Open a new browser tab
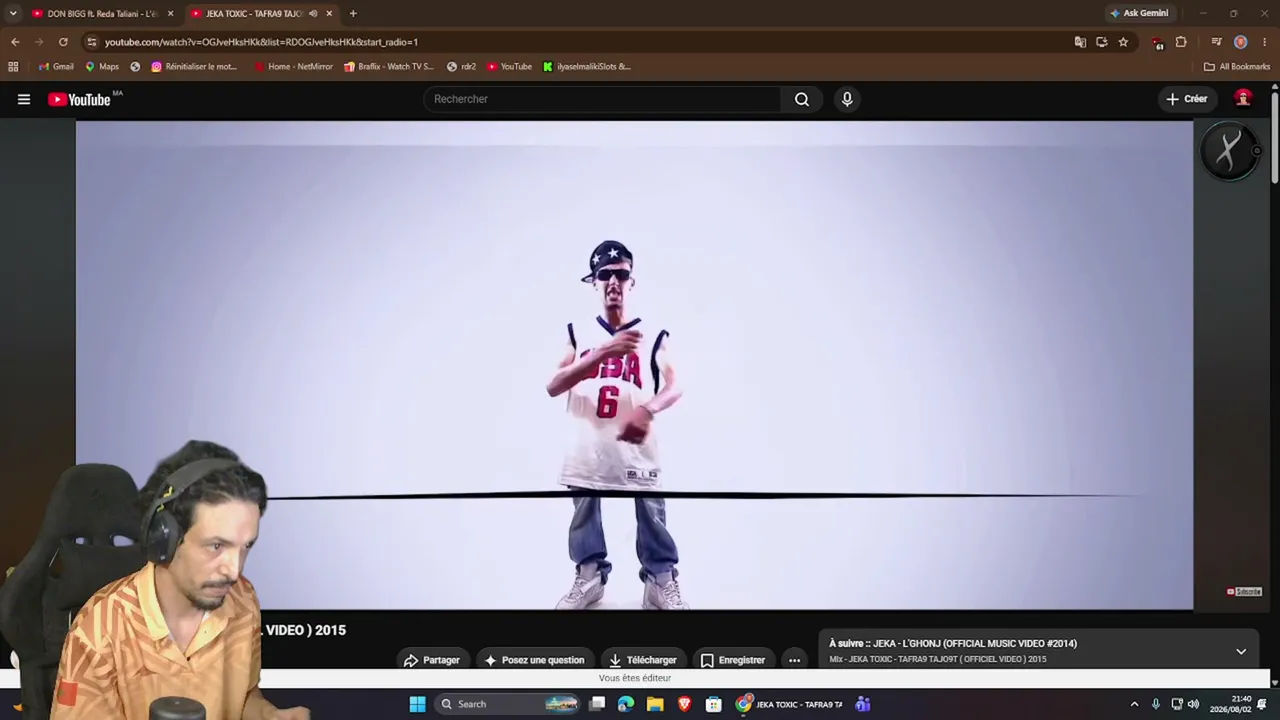Image resolution: width=1280 pixels, height=720 pixels. (x=353, y=14)
